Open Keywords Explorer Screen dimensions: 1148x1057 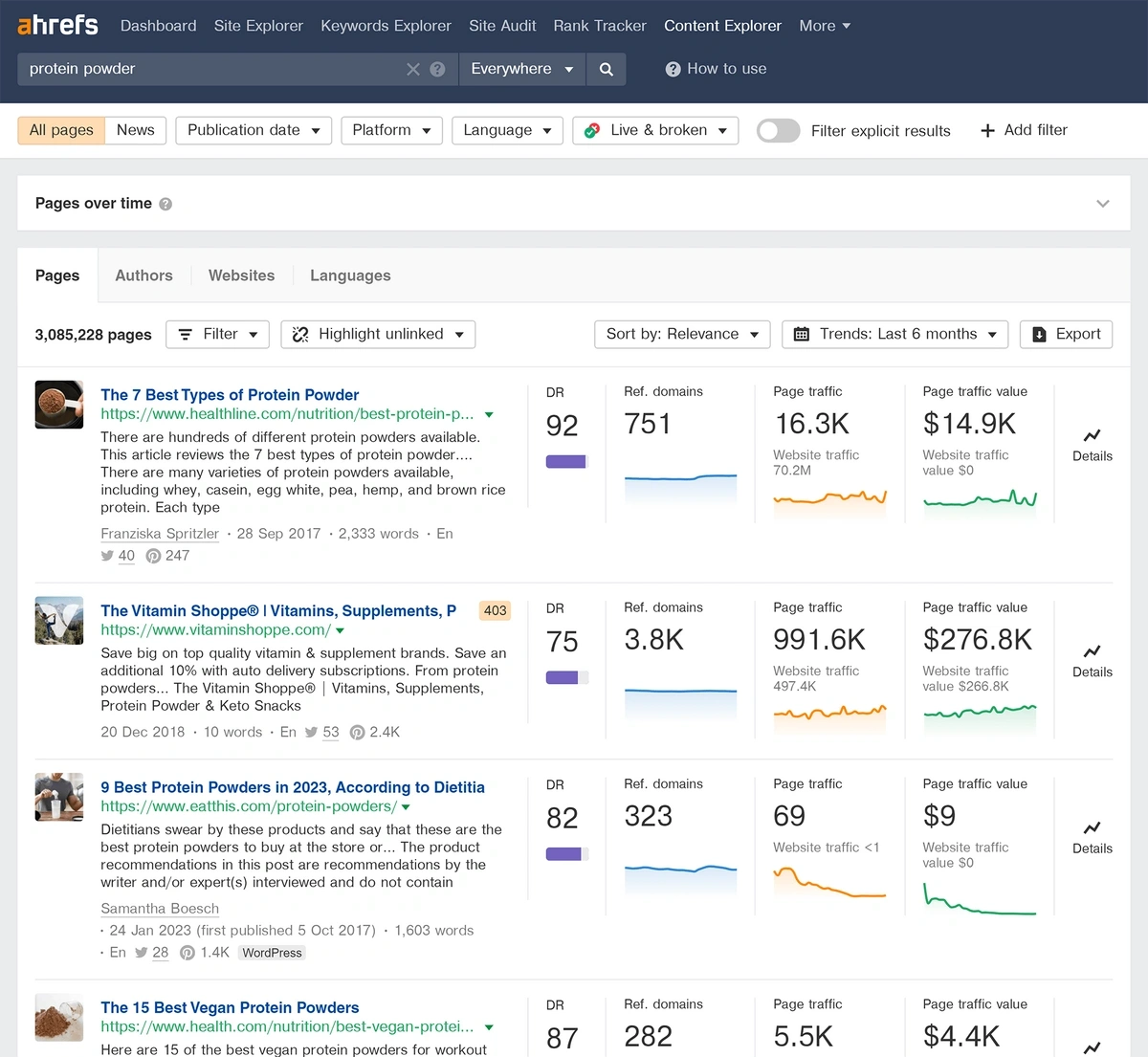click(386, 26)
